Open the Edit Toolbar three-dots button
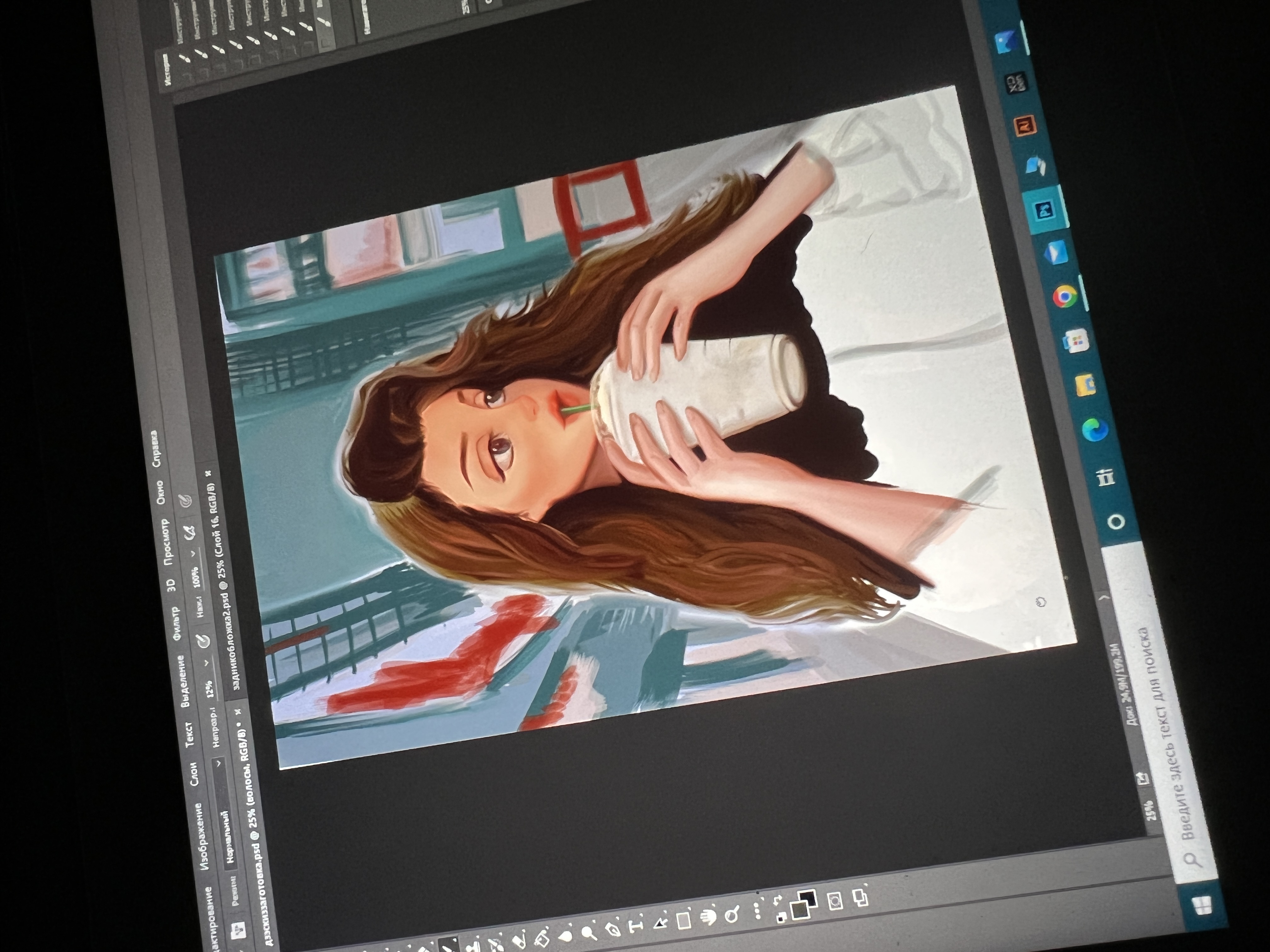The height and width of the screenshot is (952, 1270). click(x=757, y=911)
